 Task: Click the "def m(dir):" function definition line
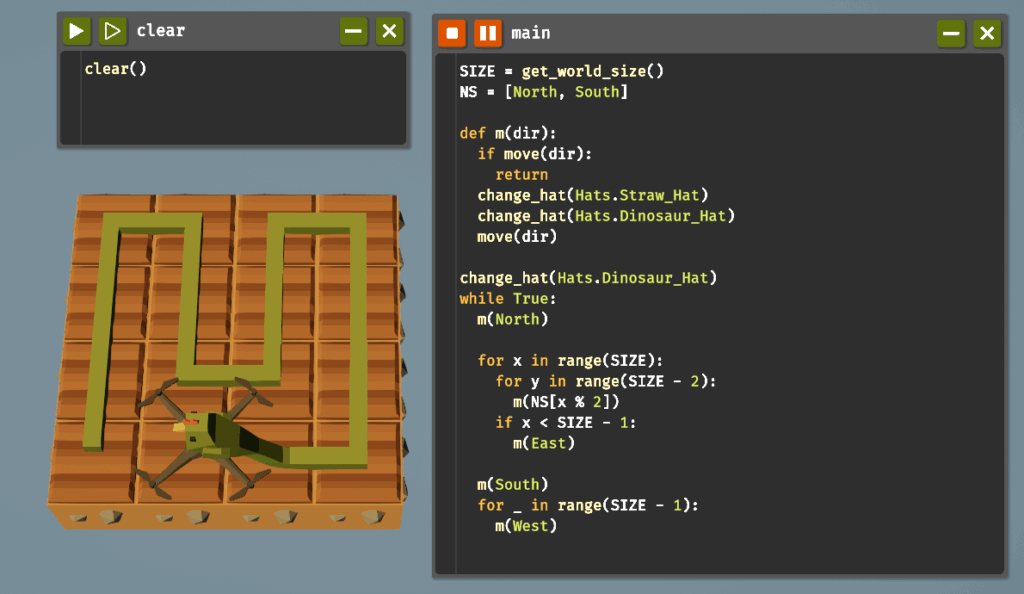507,133
